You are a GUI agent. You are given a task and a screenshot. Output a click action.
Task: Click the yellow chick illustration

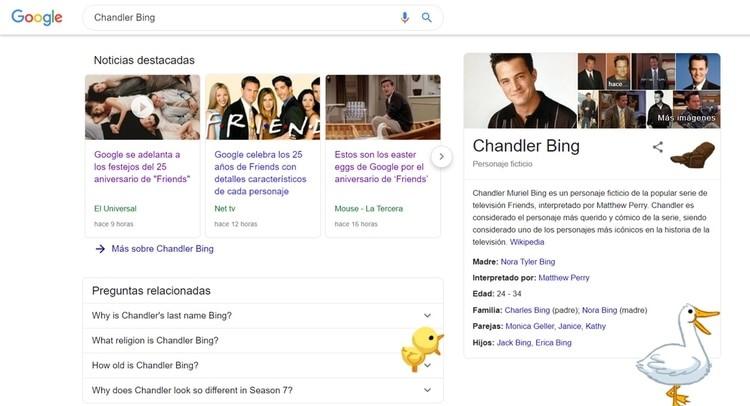pos(422,348)
